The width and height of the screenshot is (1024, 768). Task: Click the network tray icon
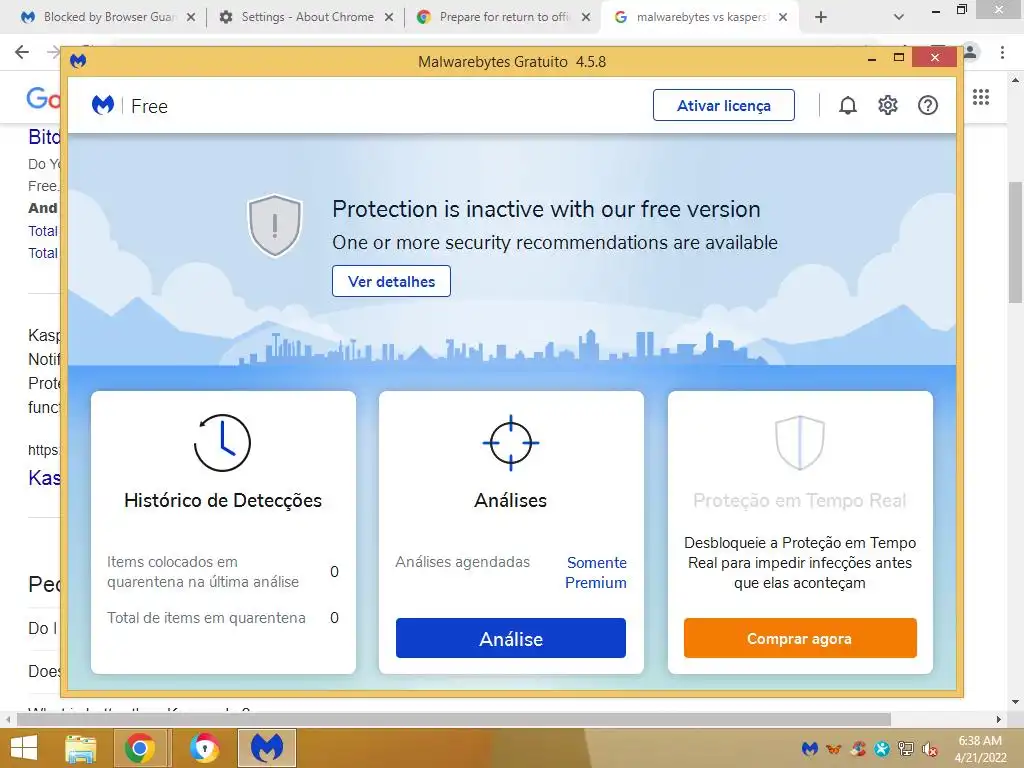coord(906,748)
